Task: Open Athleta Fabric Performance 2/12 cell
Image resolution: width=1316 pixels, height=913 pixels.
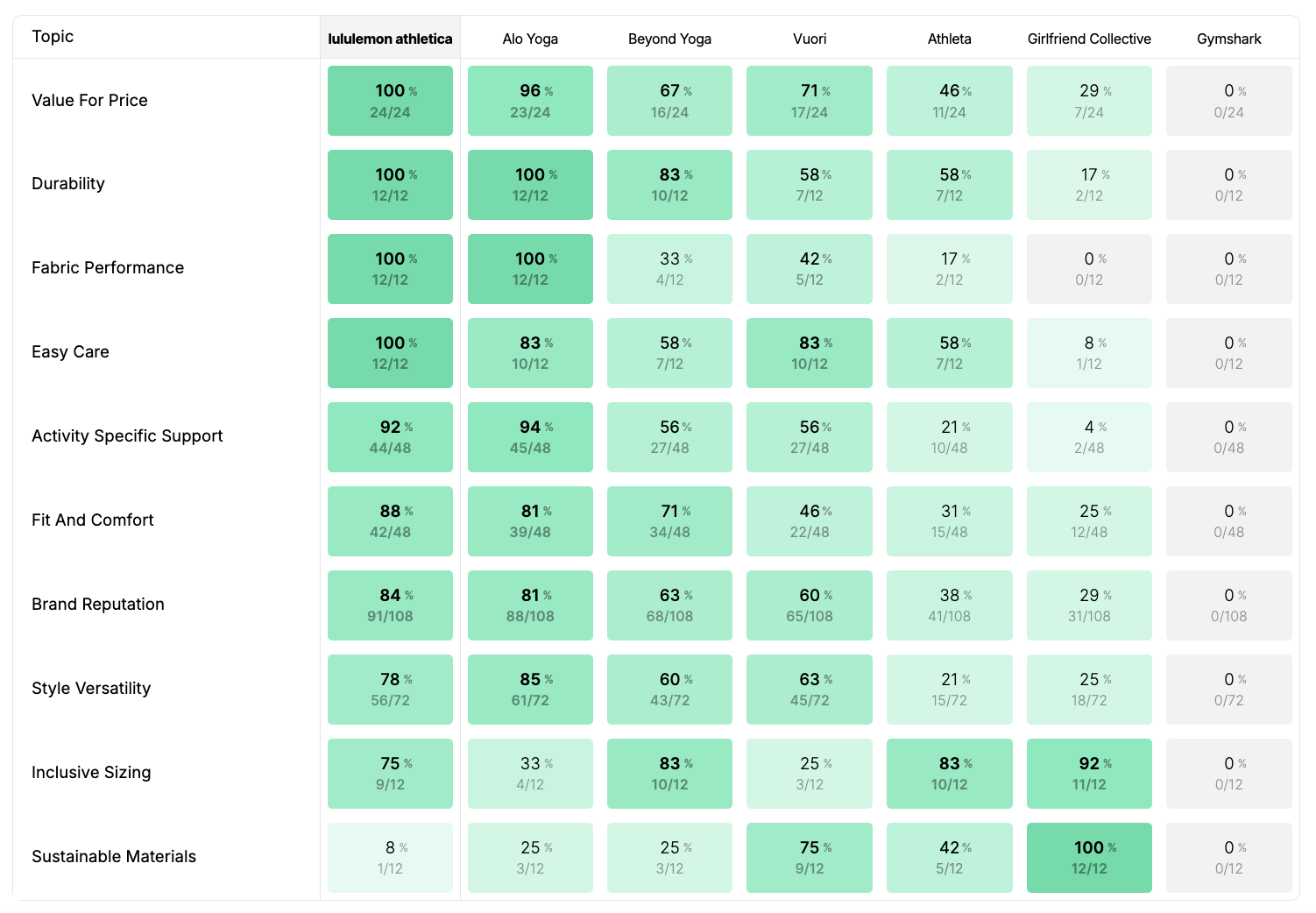Action: coord(949,269)
